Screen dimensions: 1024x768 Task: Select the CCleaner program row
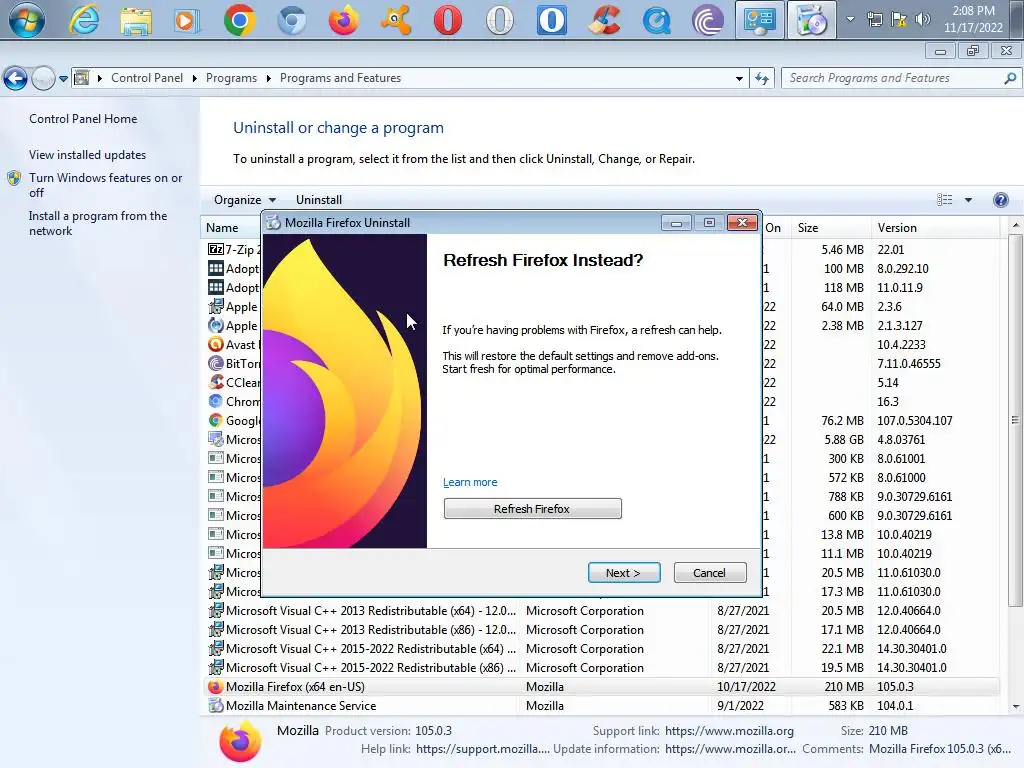point(233,383)
